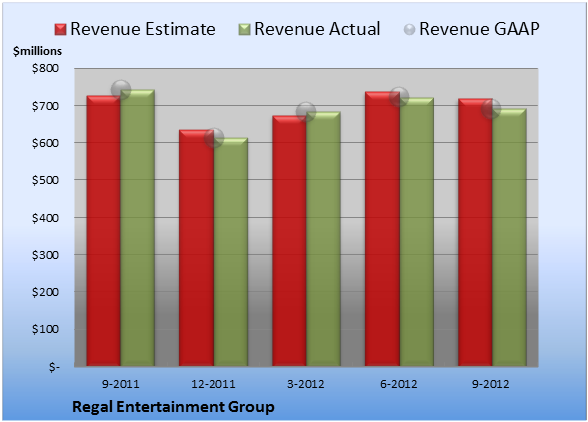Viewport: 588px width, 422px height.
Task: Select the green actual bar for 9-2012
Action: point(509,237)
